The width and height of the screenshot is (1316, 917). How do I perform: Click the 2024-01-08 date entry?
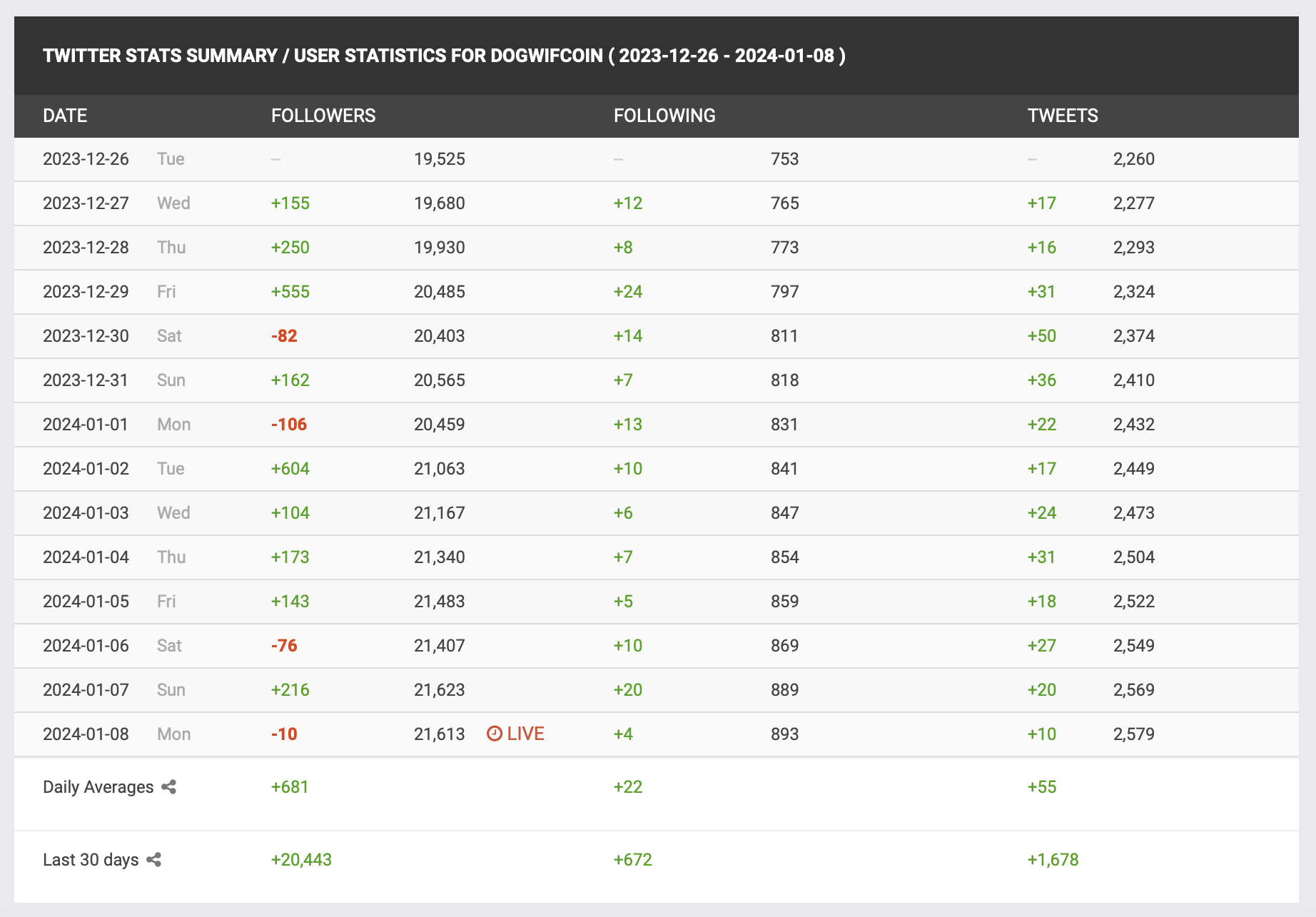click(x=86, y=734)
